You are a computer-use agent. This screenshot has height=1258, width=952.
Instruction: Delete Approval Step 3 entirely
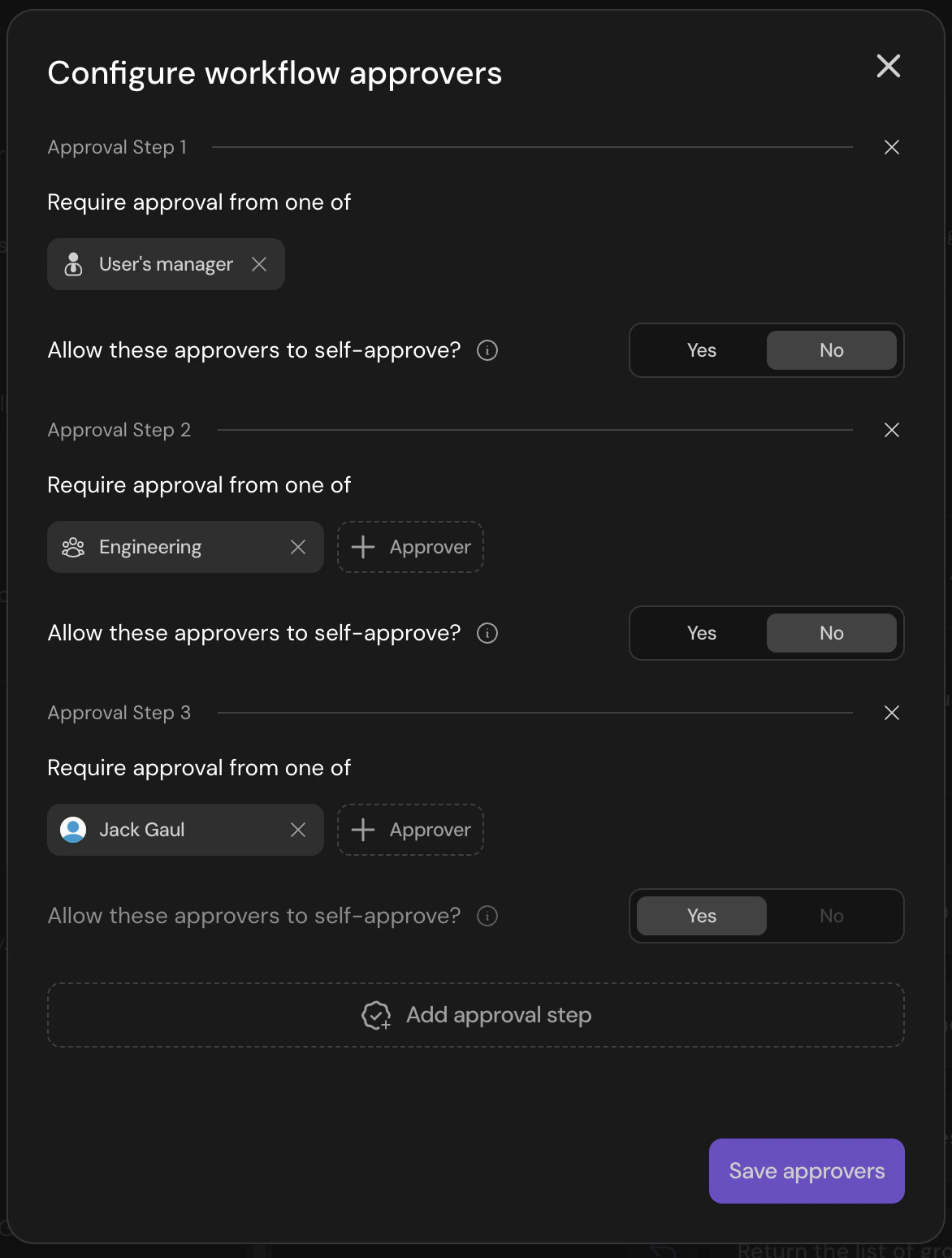pos(891,713)
